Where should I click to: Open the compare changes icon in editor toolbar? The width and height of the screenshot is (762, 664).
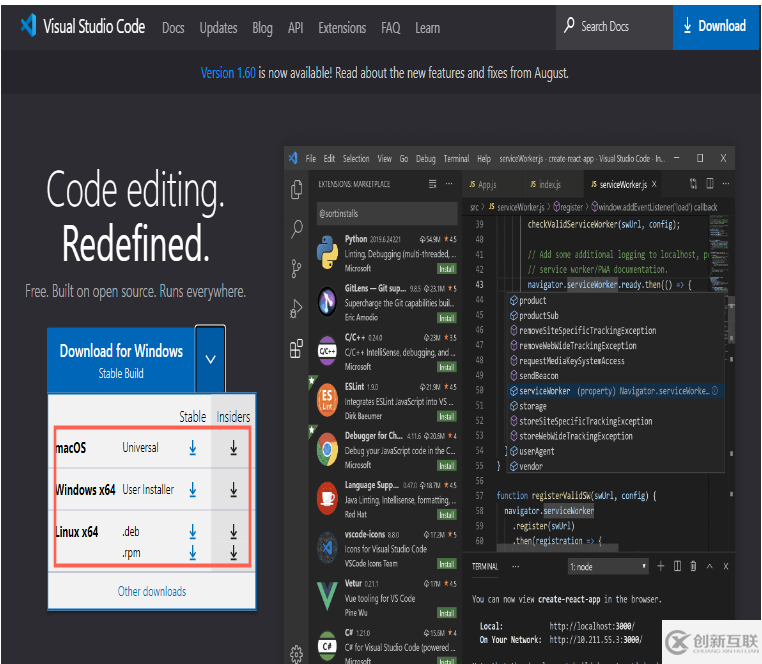(693, 183)
